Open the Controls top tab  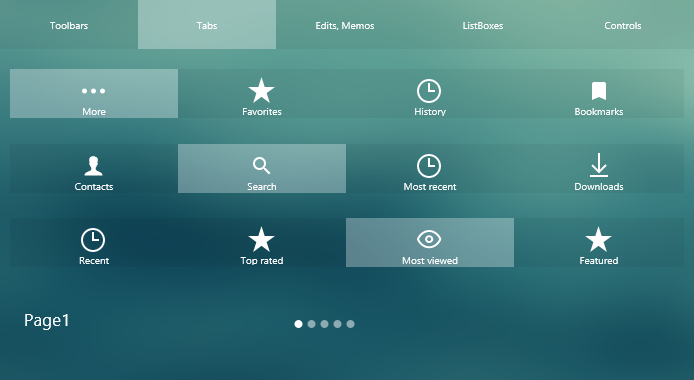[623, 24]
